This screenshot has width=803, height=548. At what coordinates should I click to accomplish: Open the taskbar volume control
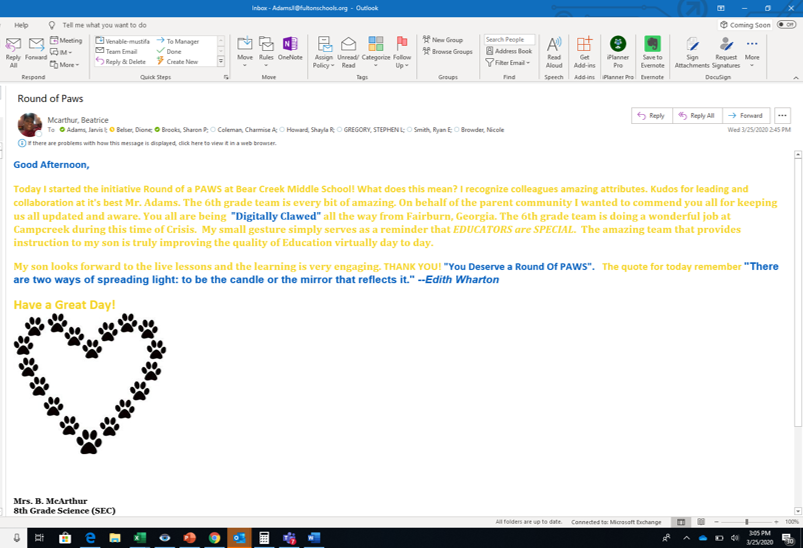click(x=735, y=538)
